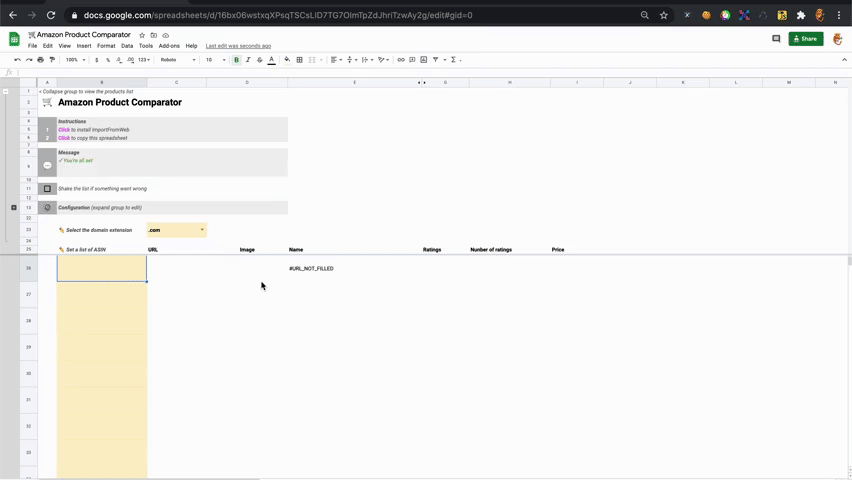852x480 pixels.
Task: Expand the Configuration row group
Action: pos(14,208)
